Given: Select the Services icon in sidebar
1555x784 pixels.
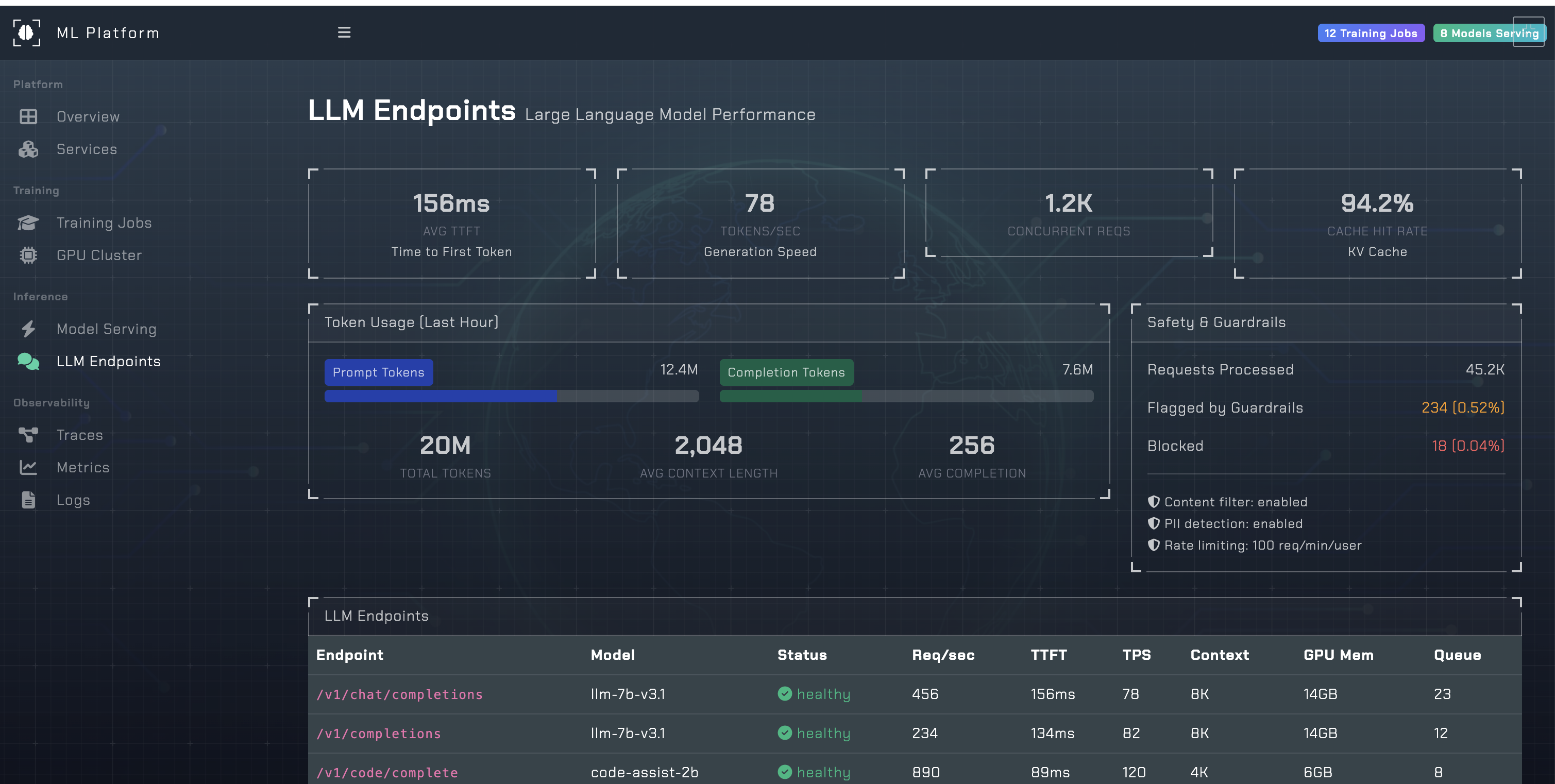Looking at the screenshot, I should pos(27,149).
